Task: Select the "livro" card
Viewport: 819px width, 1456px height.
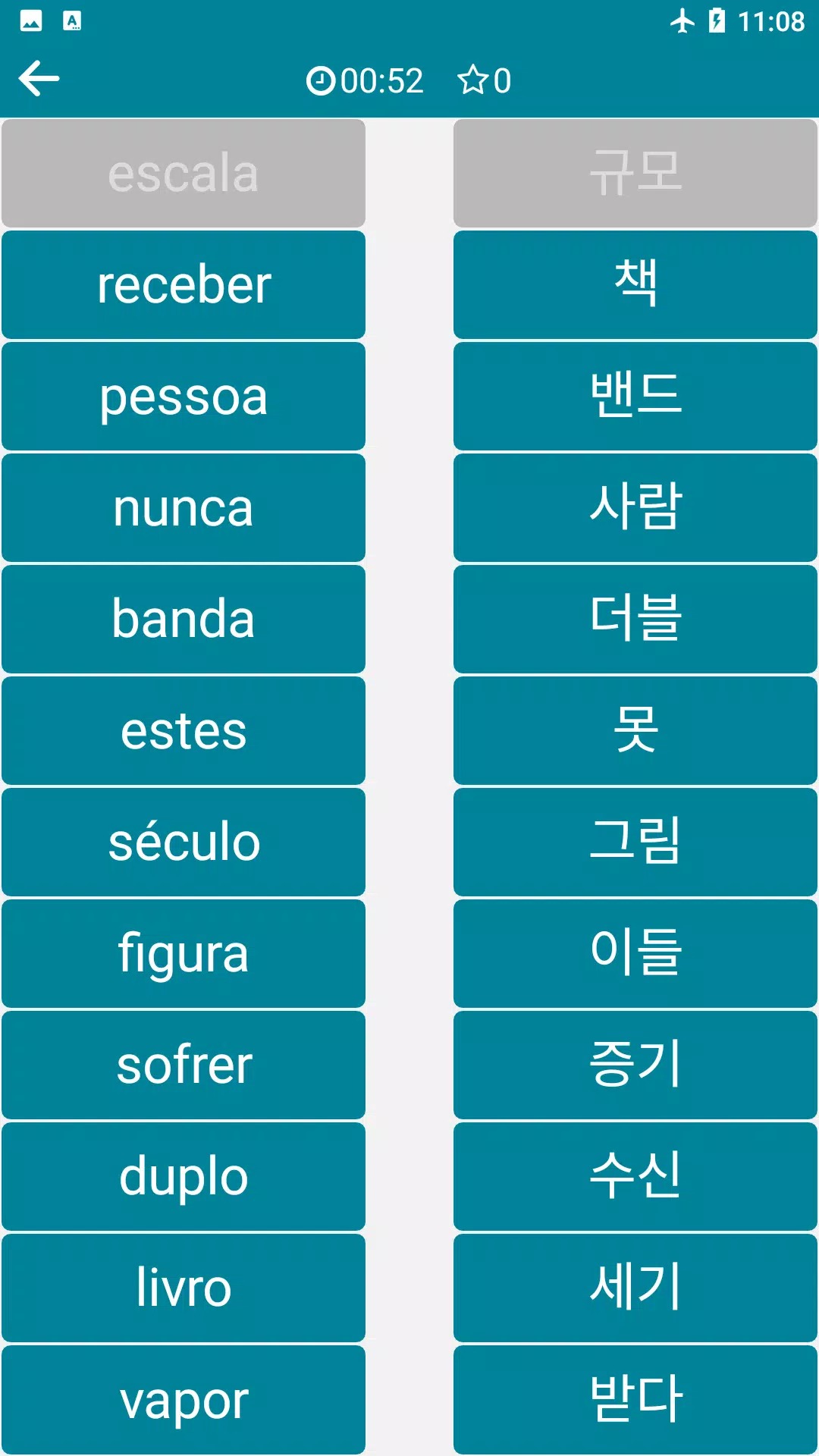Action: [x=184, y=1288]
